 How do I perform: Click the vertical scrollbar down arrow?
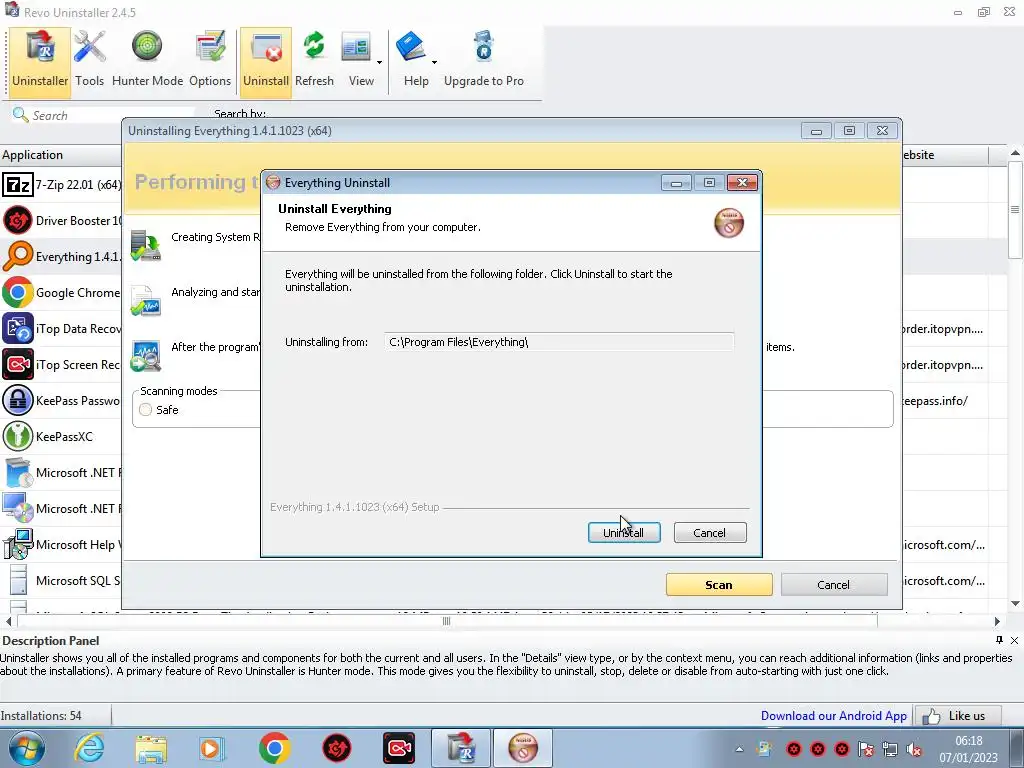coord(1015,603)
